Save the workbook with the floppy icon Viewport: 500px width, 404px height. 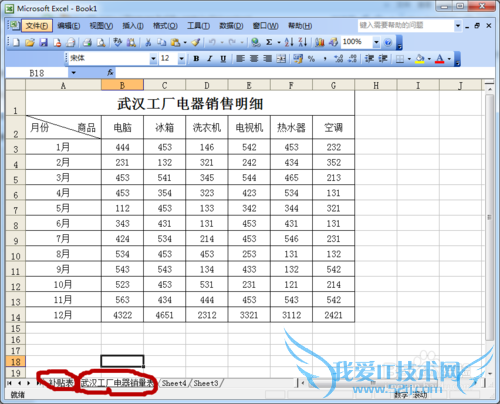click(44, 42)
